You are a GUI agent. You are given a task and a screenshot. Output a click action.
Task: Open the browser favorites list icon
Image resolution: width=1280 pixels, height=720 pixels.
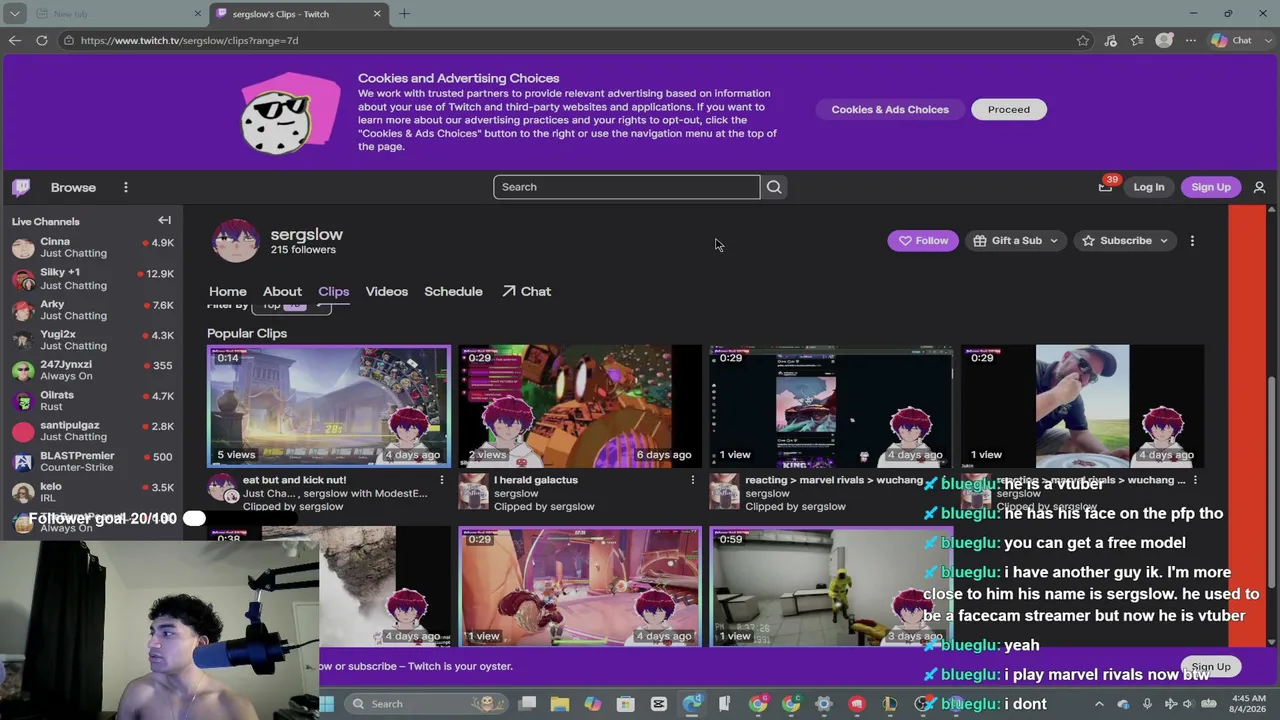[x=1137, y=40]
